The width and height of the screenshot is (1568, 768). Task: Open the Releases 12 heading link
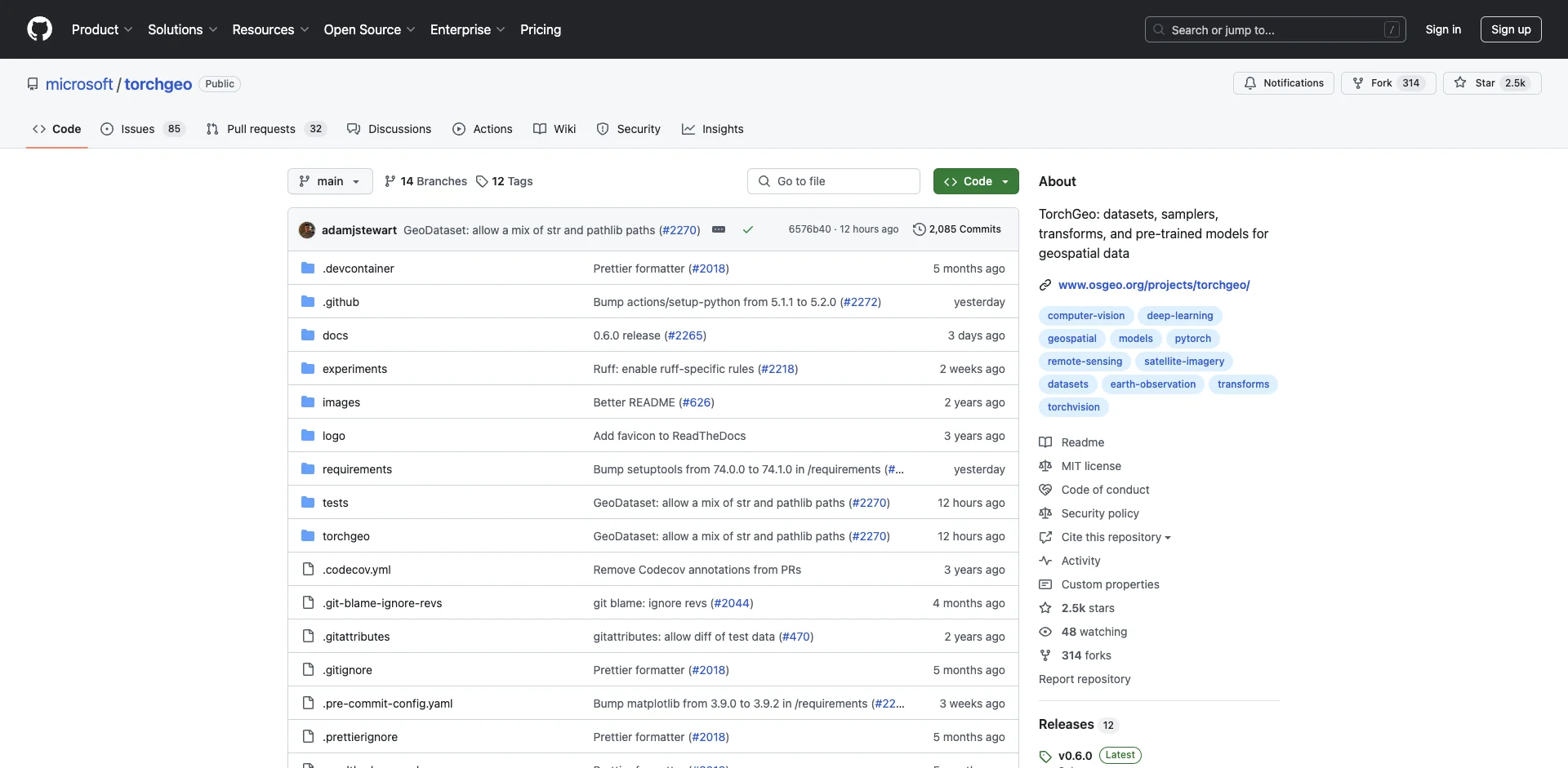(1077, 725)
